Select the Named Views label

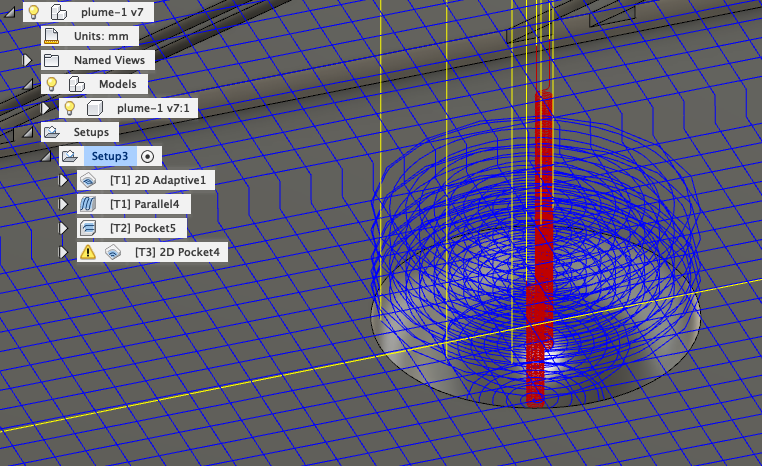(109, 60)
